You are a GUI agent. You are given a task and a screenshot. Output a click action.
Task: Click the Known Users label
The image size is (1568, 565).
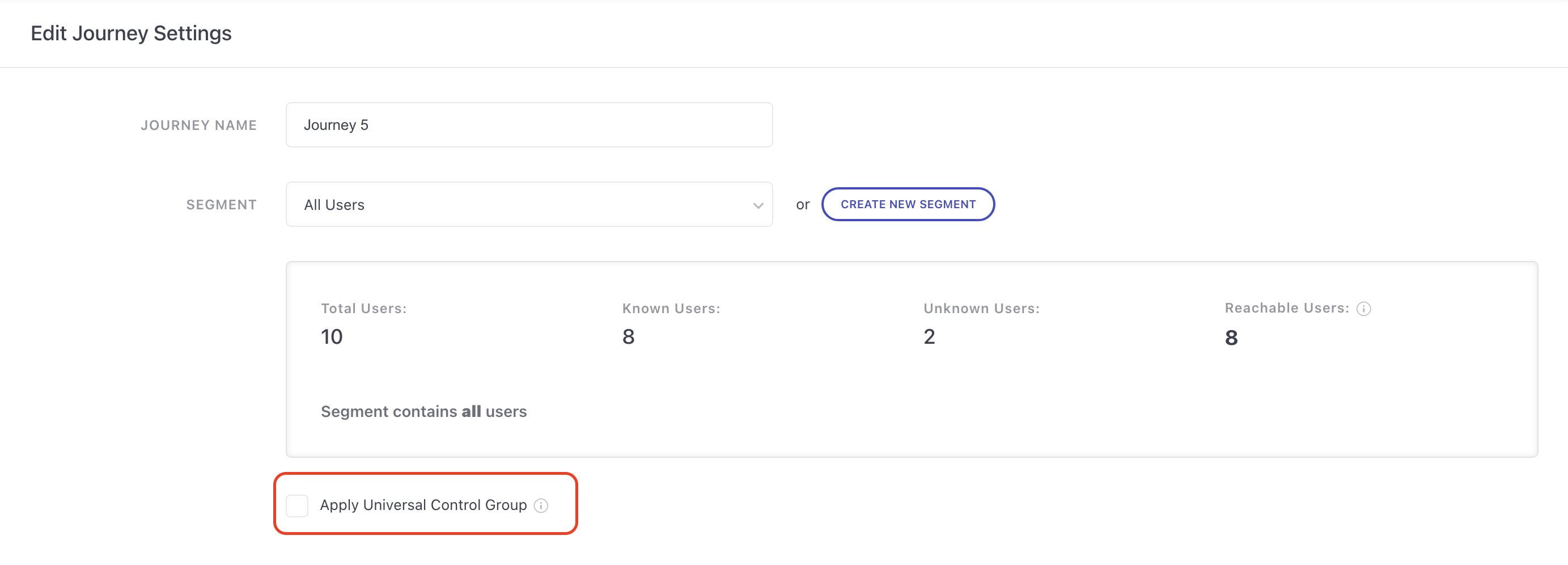(x=671, y=309)
